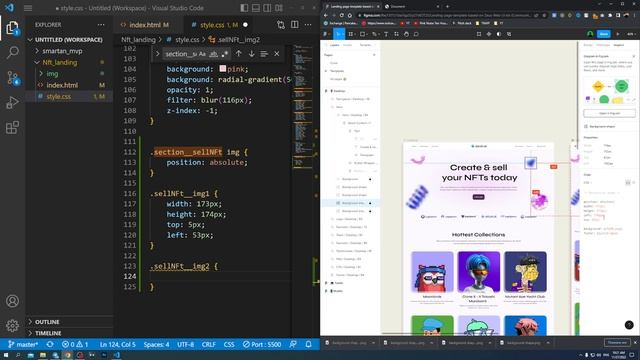Go to next match in find widget
The width and height of the screenshot is (640, 360).
tap(251, 54)
